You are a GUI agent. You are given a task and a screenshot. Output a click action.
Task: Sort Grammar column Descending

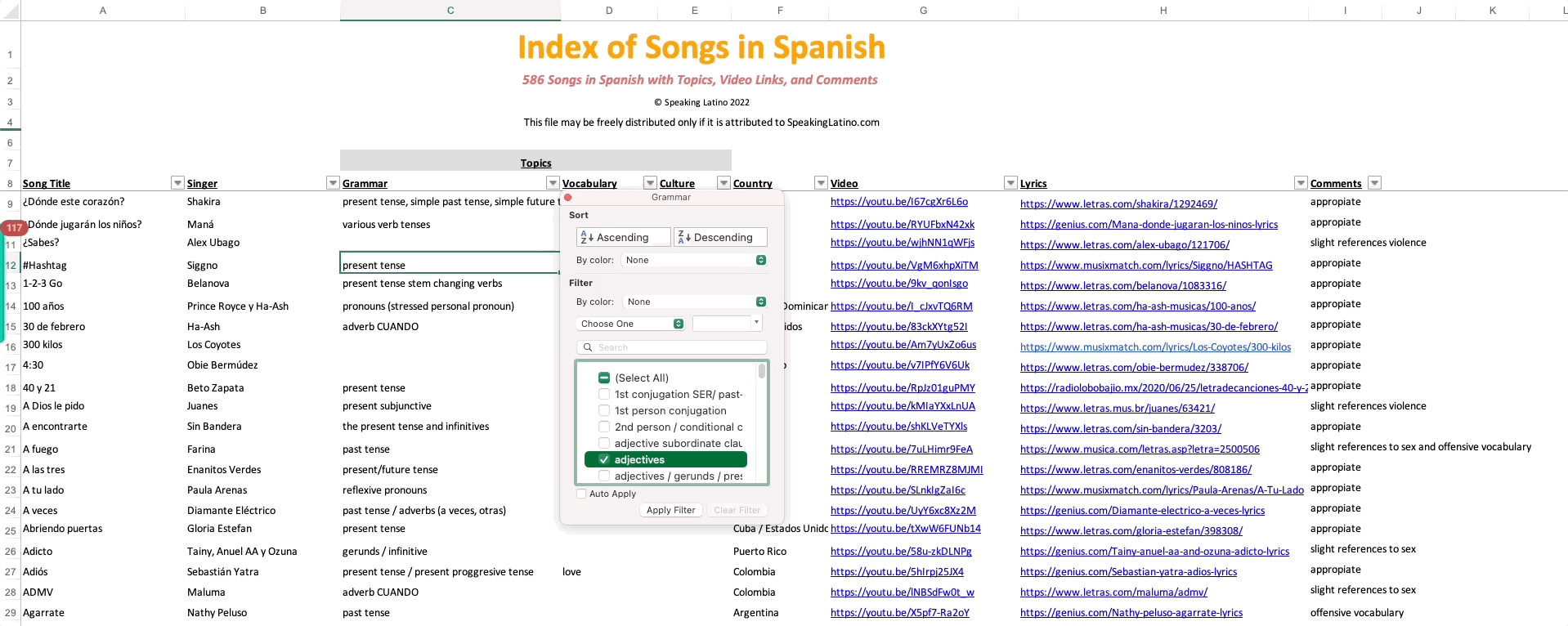pyautogui.click(x=720, y=237)
